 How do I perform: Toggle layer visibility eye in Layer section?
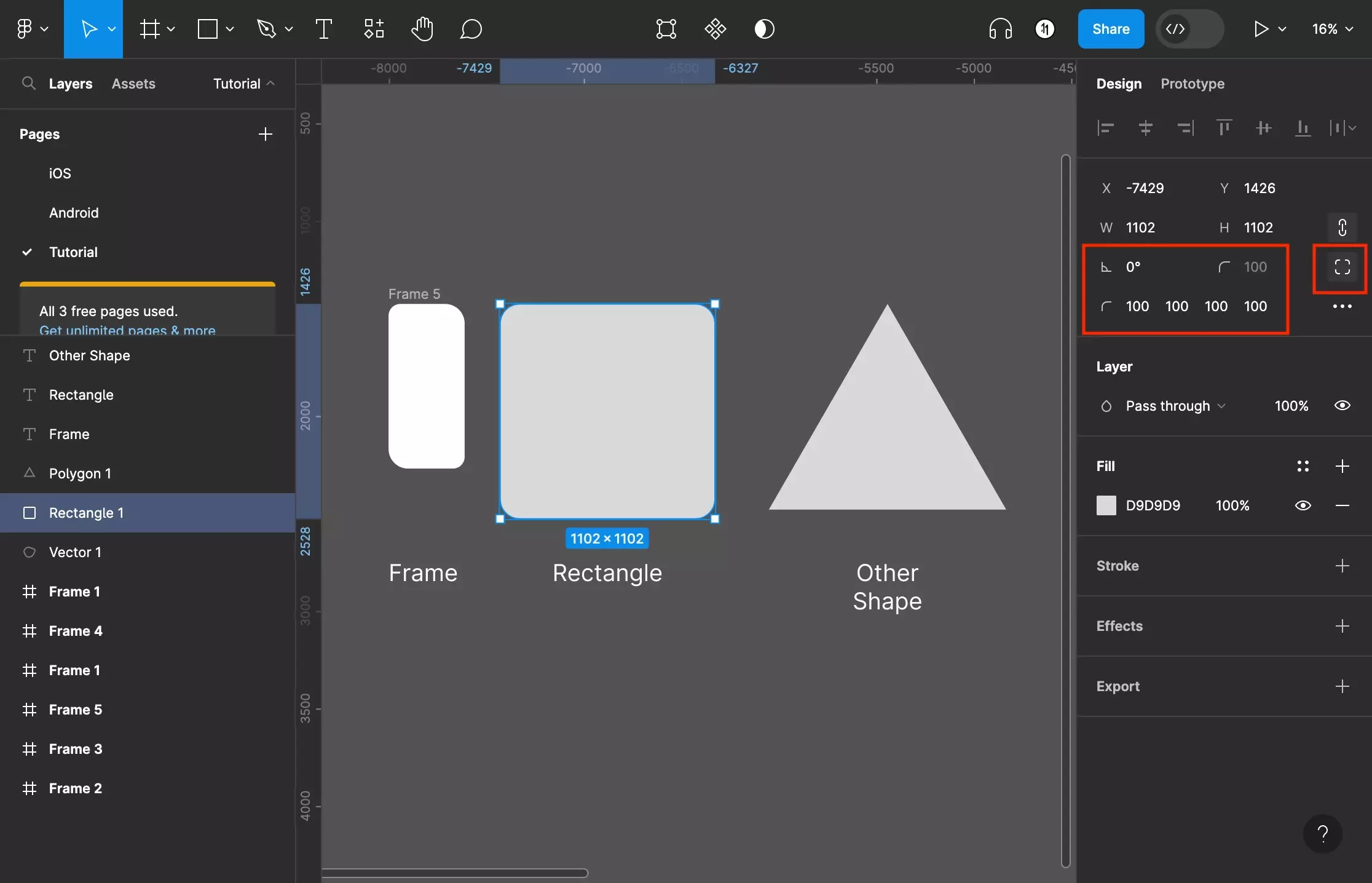1342,406
